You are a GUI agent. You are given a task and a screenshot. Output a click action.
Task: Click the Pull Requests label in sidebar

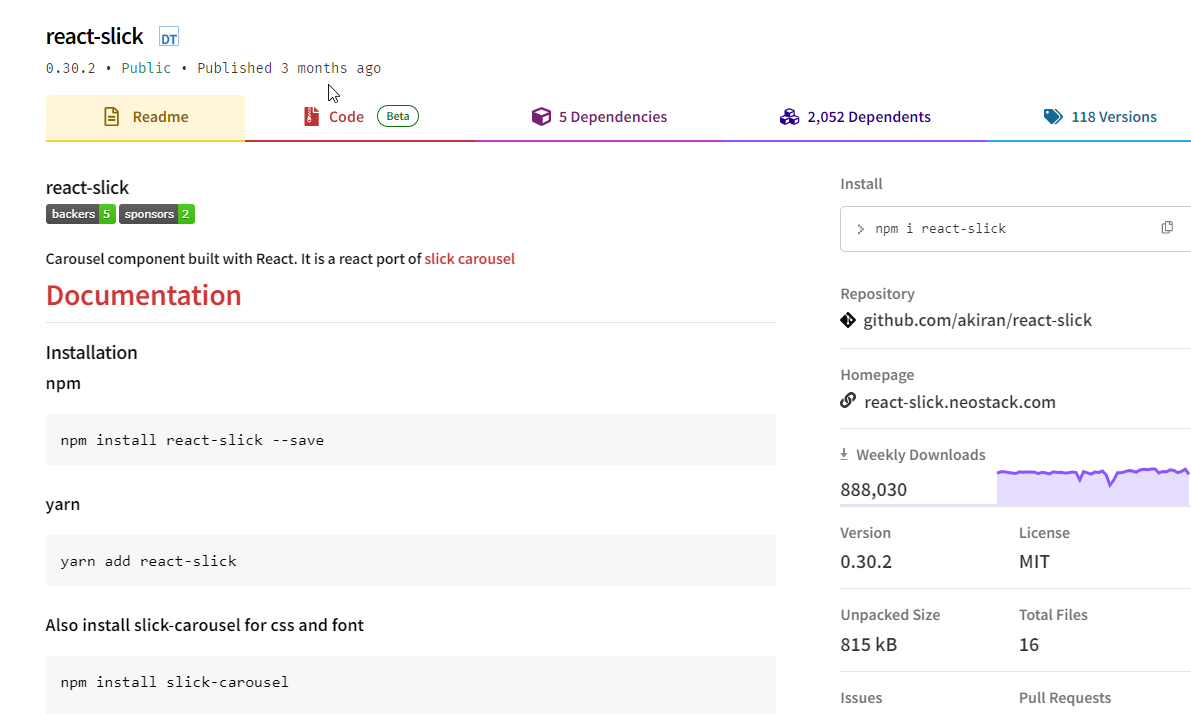coord(1065,698)
